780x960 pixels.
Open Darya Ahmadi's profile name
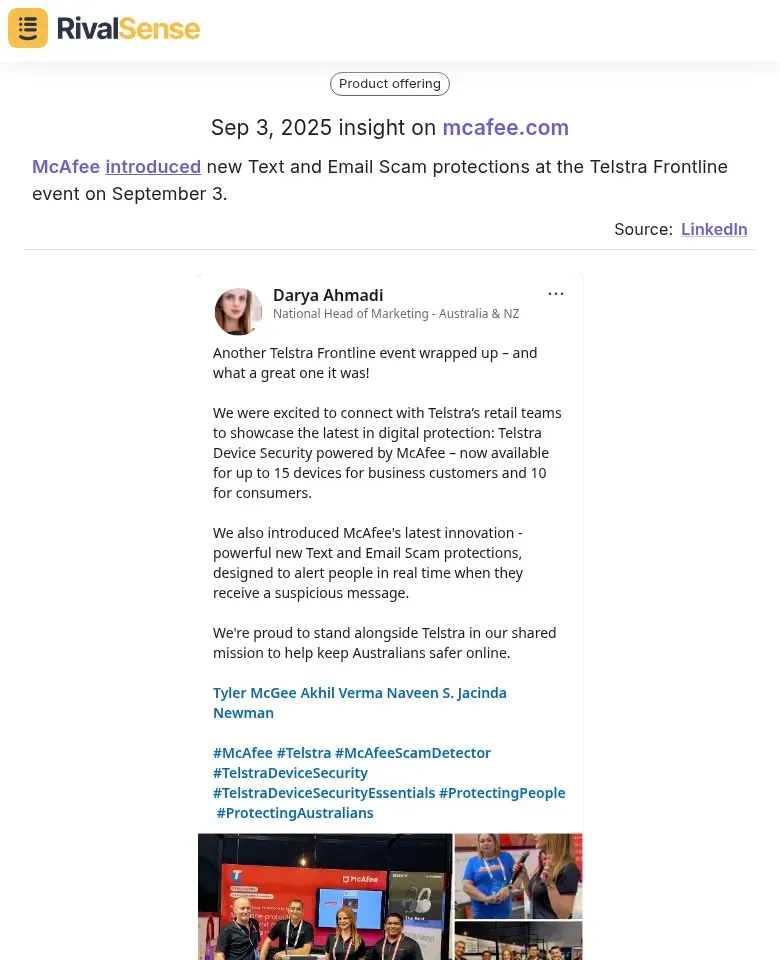coord(328,295)
